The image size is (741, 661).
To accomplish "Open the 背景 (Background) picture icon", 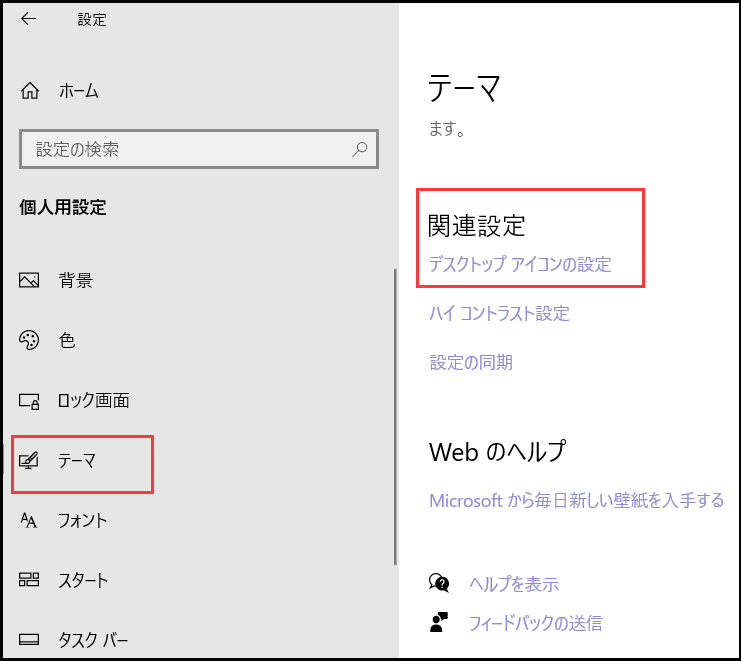I will pos(29,281).
